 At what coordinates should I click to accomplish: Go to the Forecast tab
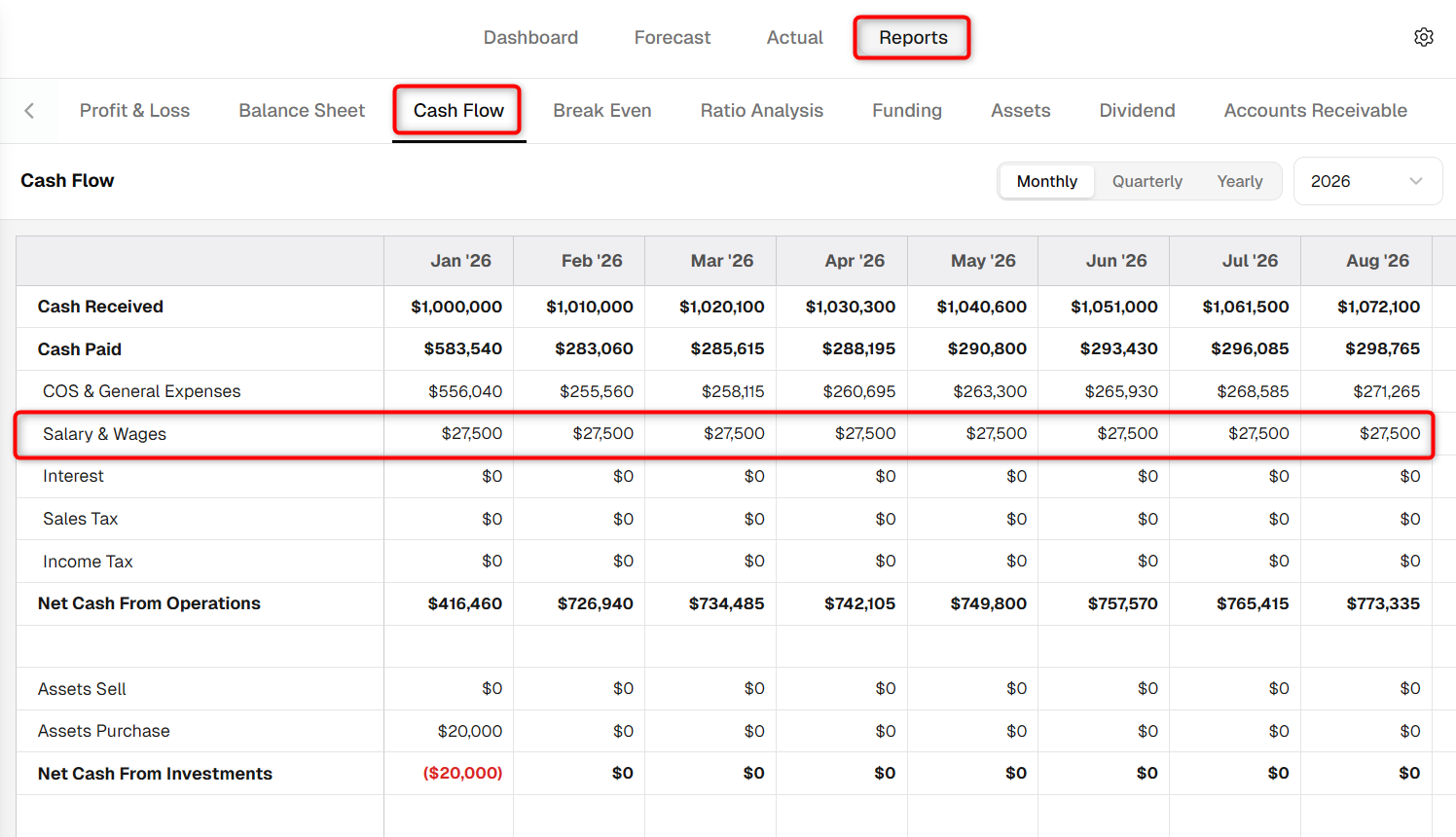click(672, 37)
